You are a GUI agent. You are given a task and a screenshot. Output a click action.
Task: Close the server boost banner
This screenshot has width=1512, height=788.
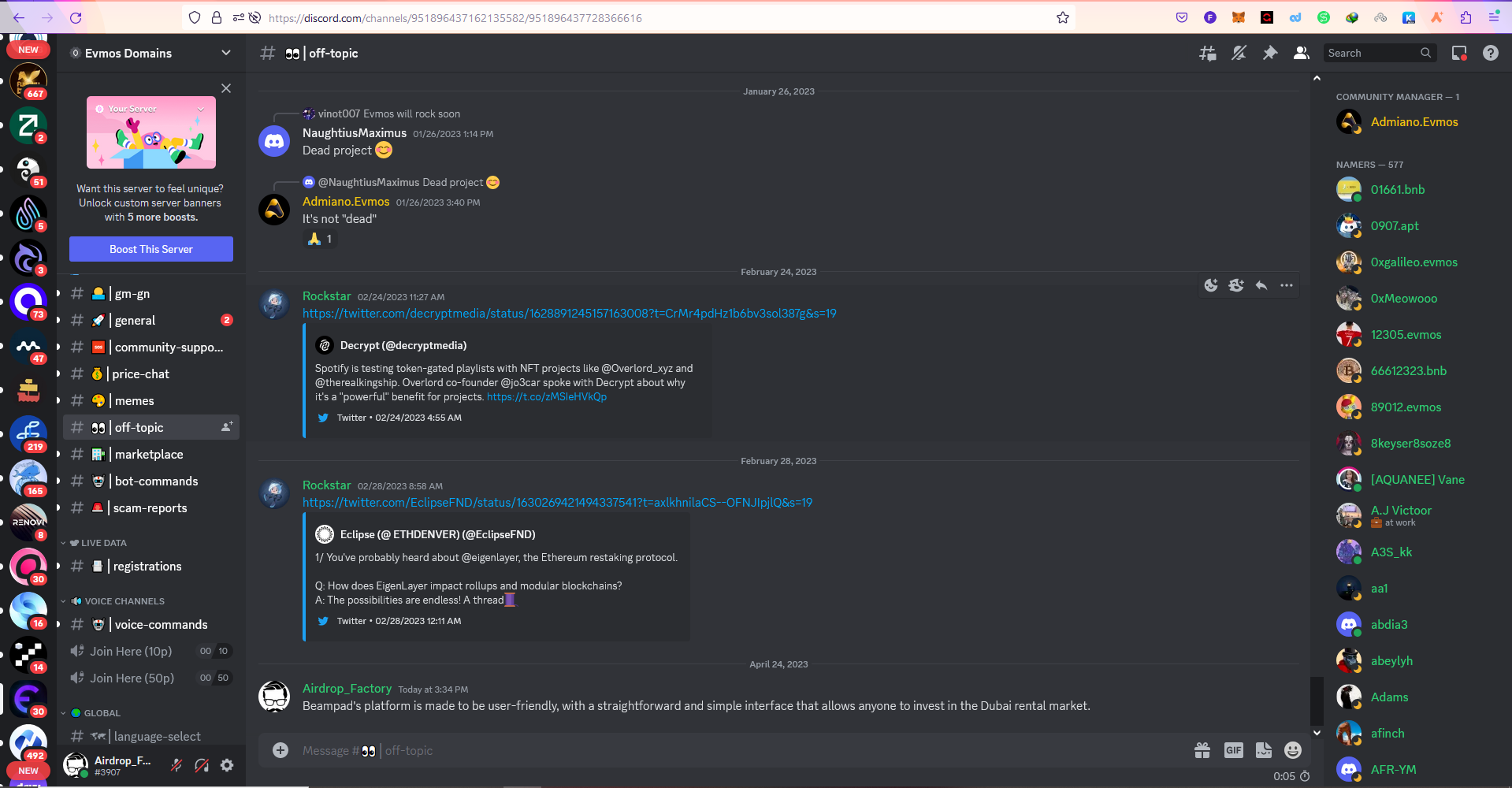click(x=226, y=88)
